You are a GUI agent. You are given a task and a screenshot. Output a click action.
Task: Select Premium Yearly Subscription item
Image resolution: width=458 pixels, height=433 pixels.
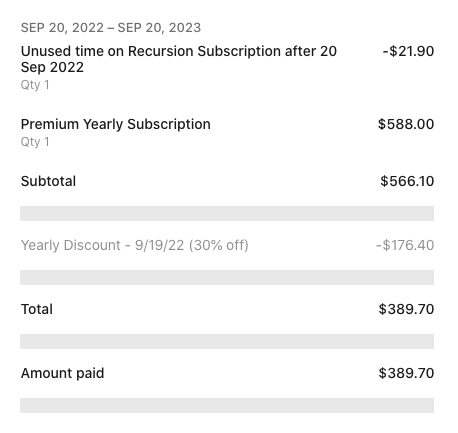point(115,124)
